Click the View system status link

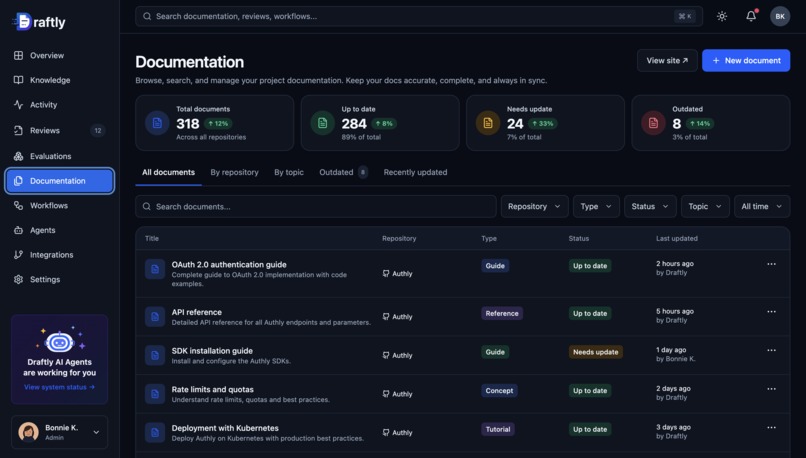pyautogui.click(x=60, y=388)
